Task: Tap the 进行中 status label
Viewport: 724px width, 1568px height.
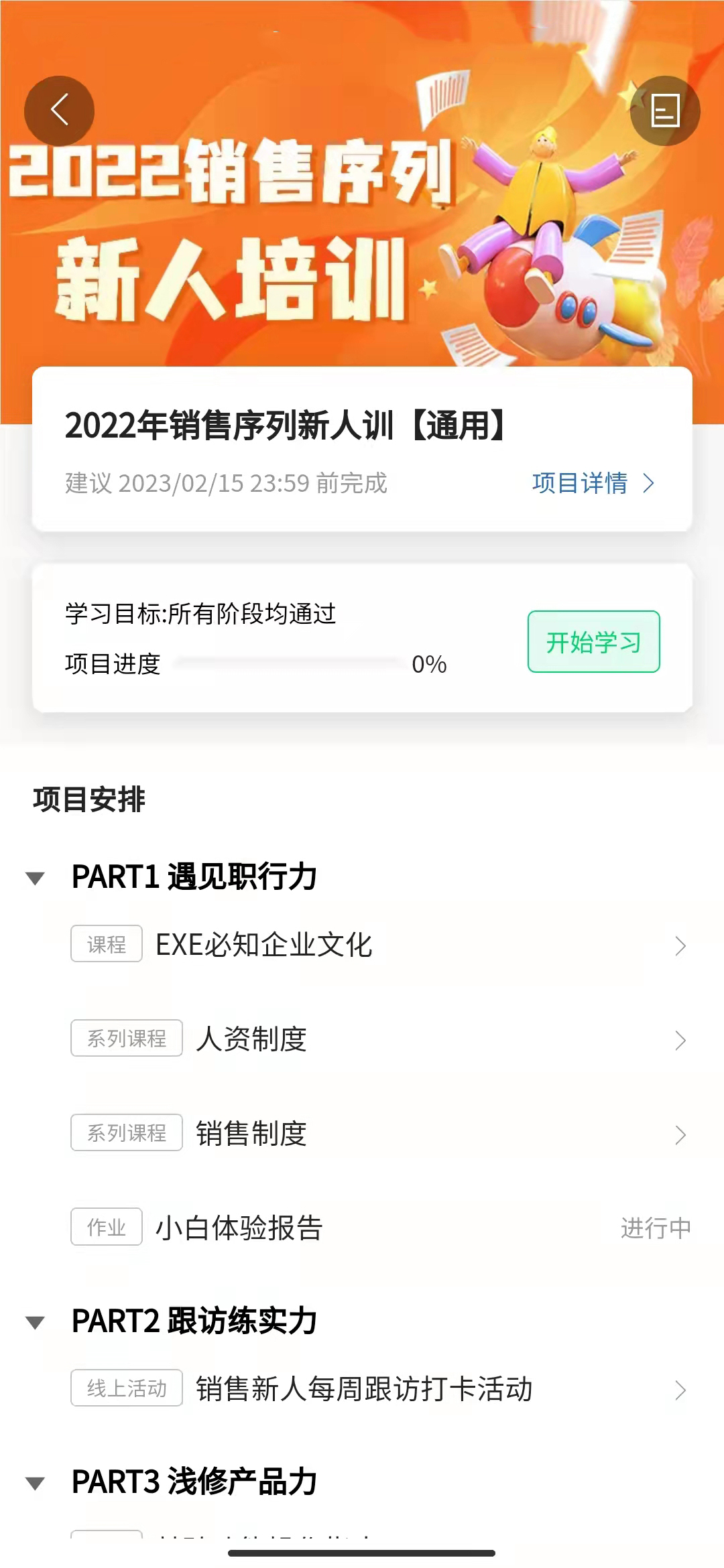Action: (x=655, y=1228)
